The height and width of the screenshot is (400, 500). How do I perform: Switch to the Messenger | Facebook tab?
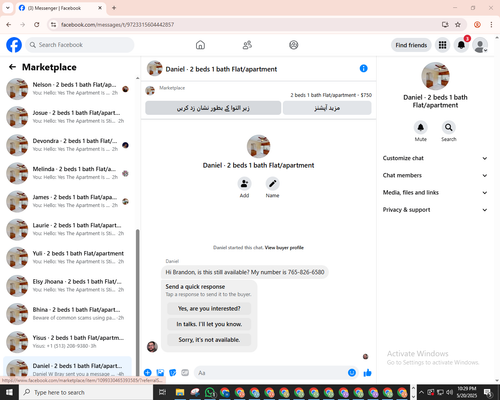point(61,8)
